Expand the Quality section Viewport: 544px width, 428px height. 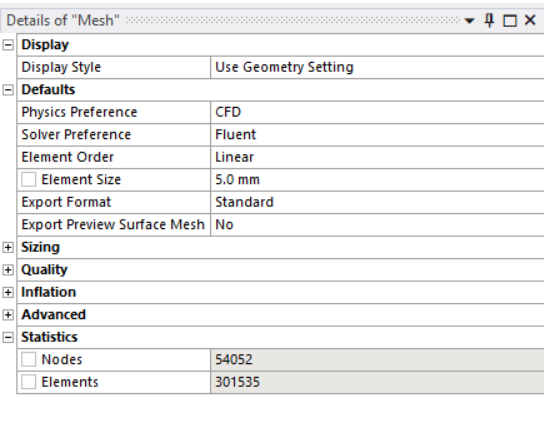[x=8, y=270]
